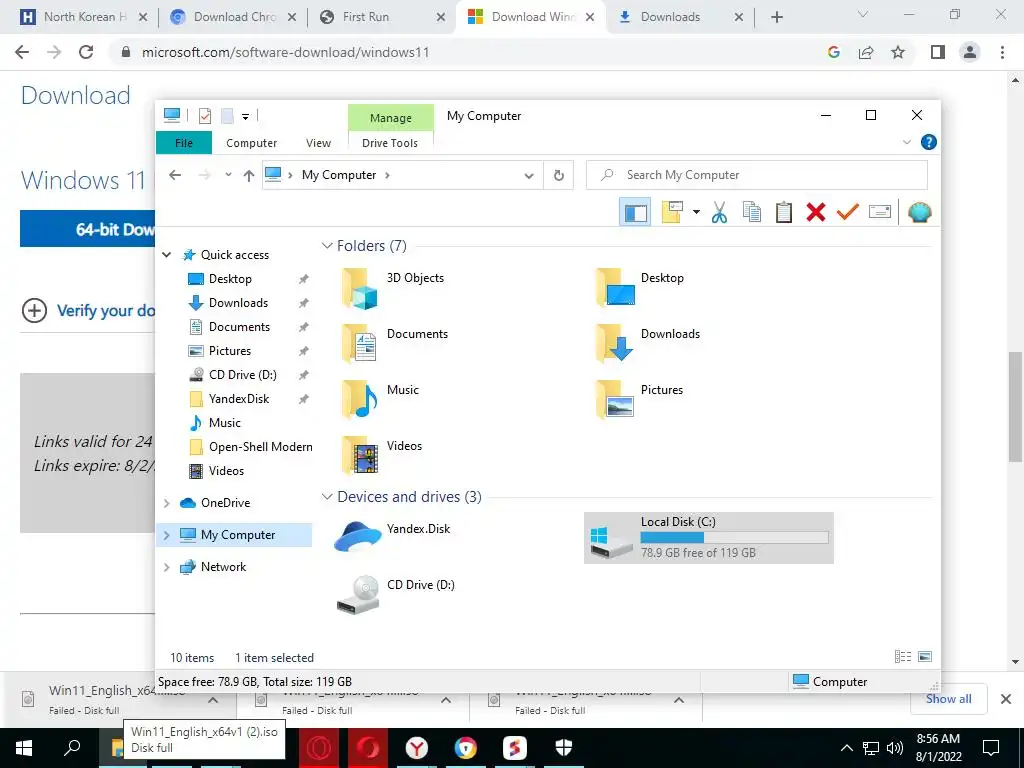Select the Videos folder in Folders group

tap(383, 456)
